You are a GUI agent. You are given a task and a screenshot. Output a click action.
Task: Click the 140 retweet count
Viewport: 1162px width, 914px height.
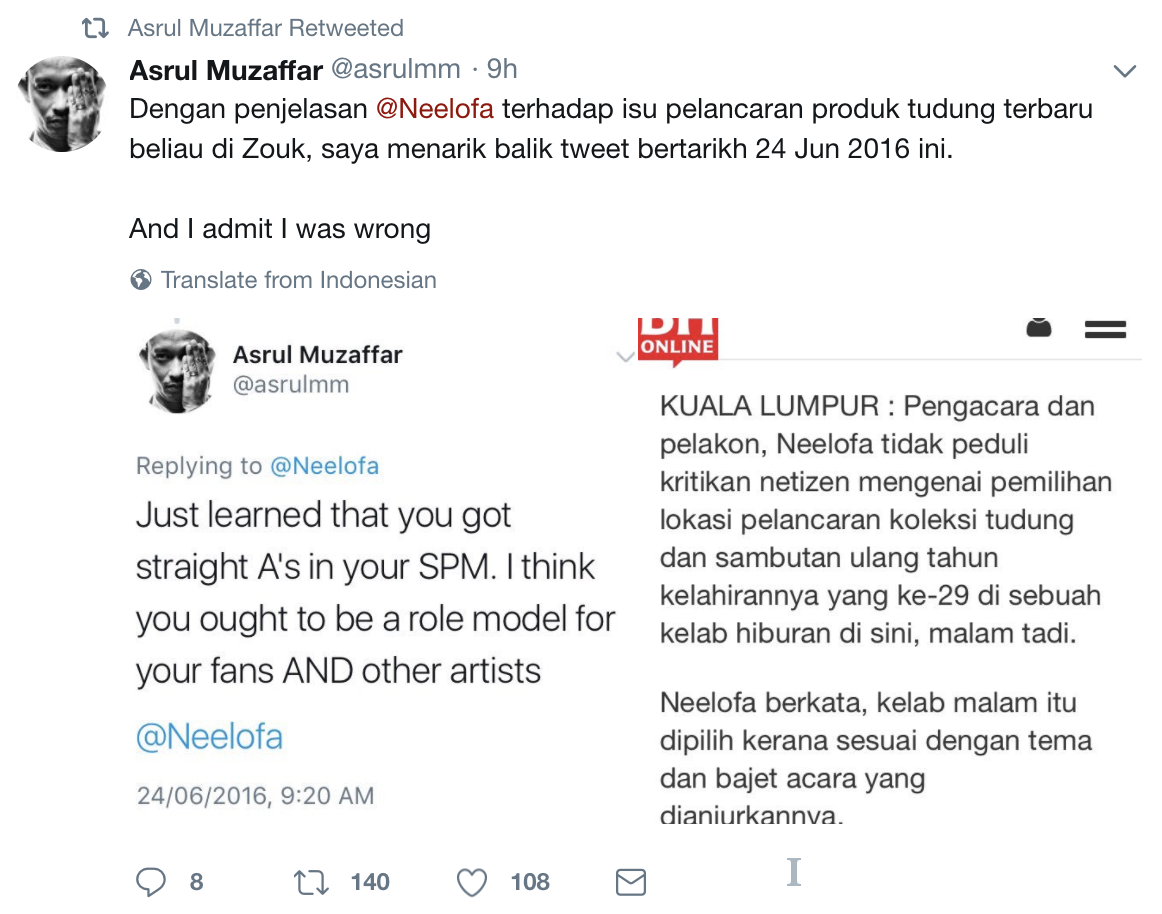coord(370,882)
